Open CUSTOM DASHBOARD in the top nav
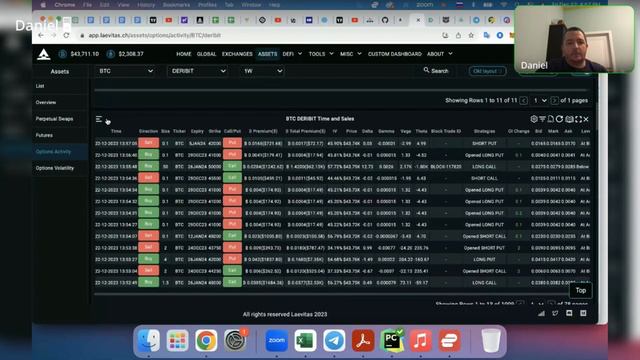This screenshot has height=360, width=640. pos(395,54)
